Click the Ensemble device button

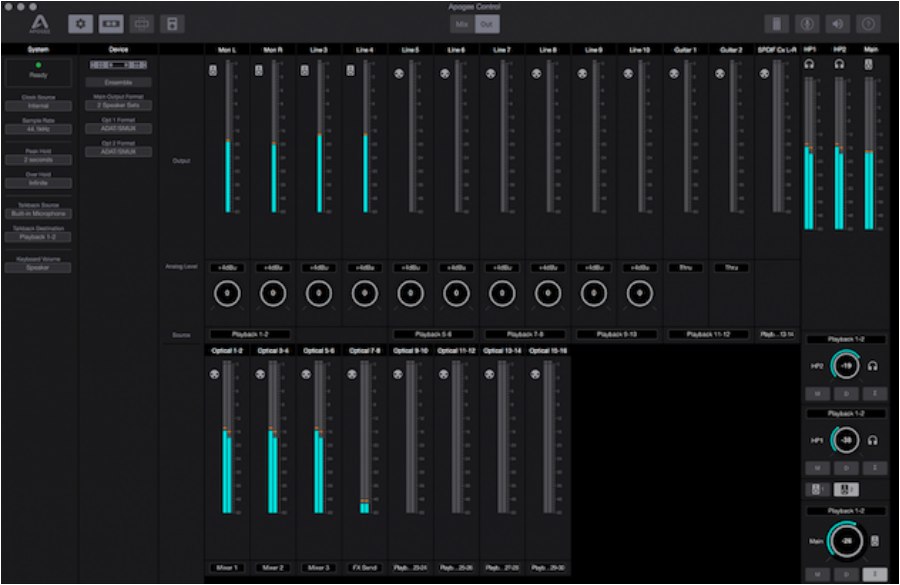[118, 82]
